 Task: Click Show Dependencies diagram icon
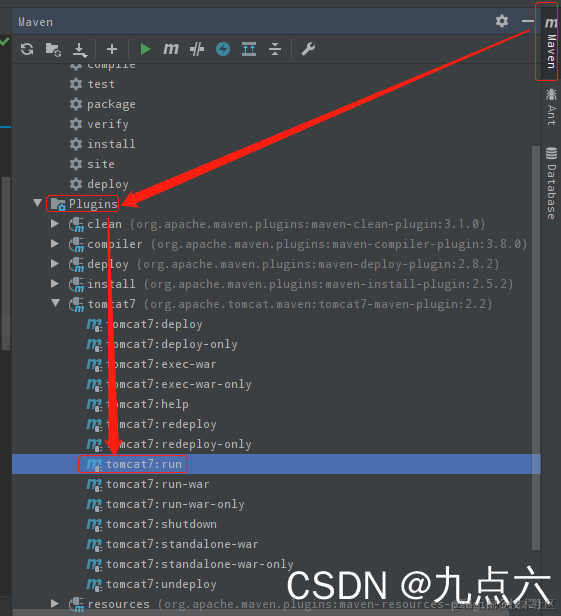click(x=249, y=49)
